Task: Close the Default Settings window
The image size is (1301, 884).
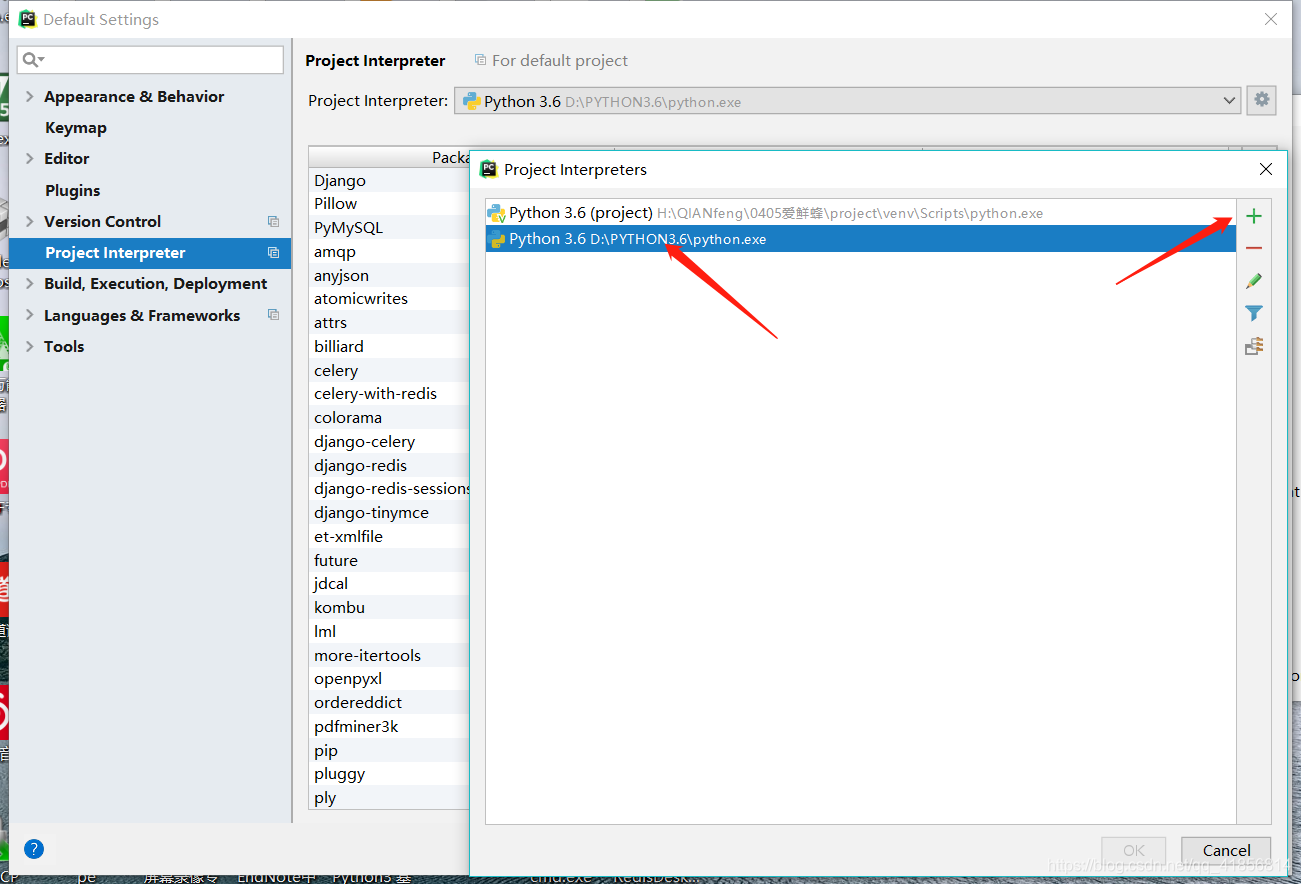Action: click(x=1271, y=19)
